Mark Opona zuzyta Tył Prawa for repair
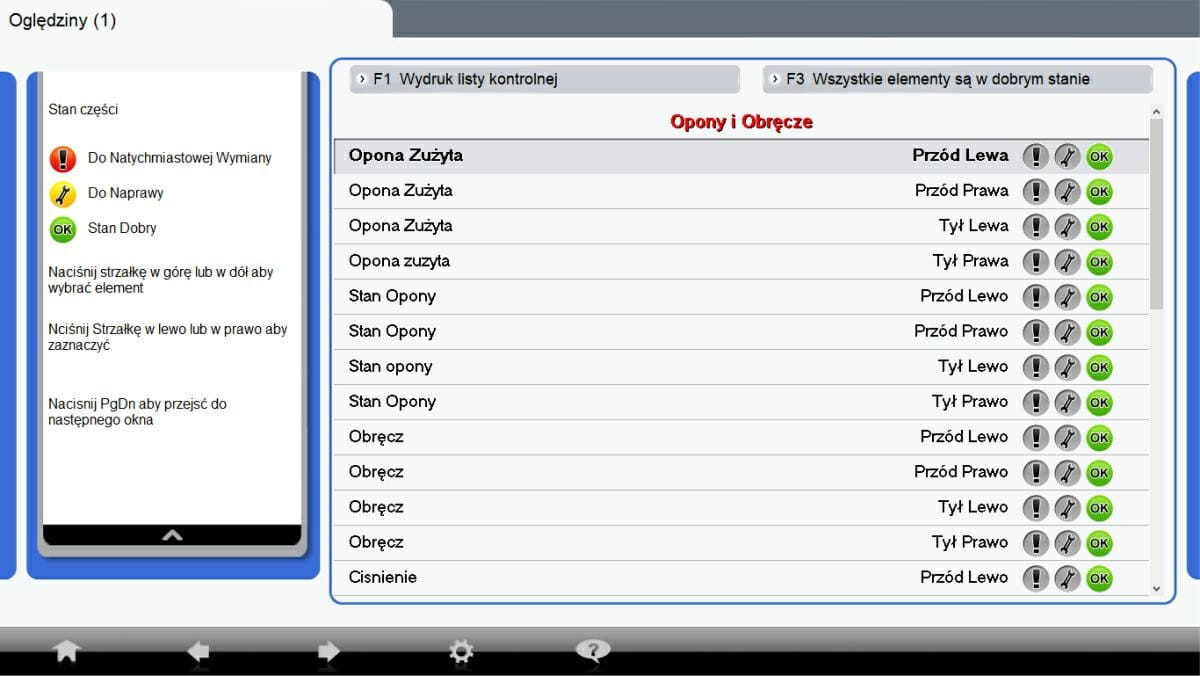The width and height of the screenshot is (1200, 676). click(x=1068, y=261)
